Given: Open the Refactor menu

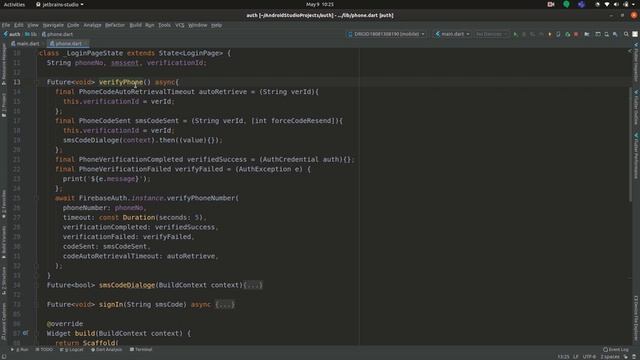Looking at the screenshot, I should point(115,25).
